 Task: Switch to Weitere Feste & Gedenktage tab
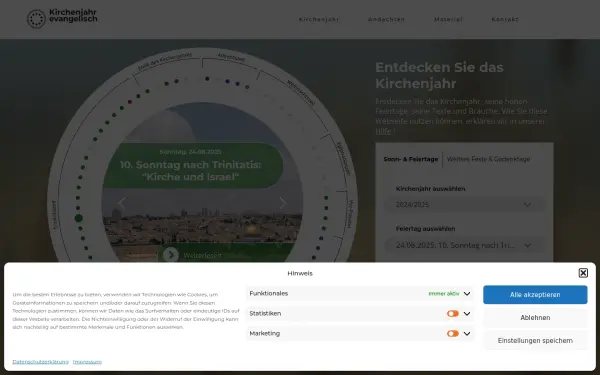pos(488,159)
